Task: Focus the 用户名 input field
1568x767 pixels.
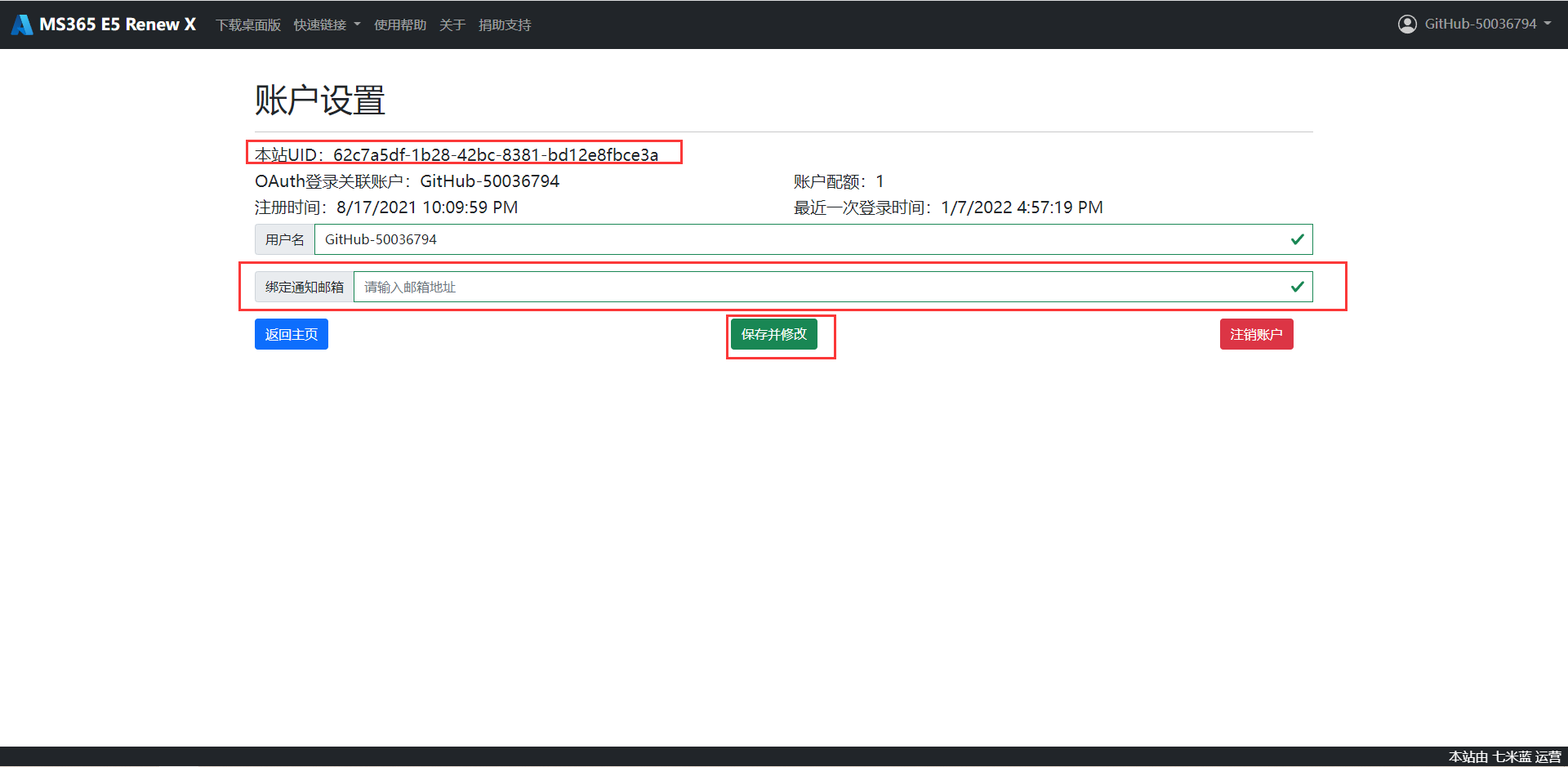Action: (x=813, y=239)
